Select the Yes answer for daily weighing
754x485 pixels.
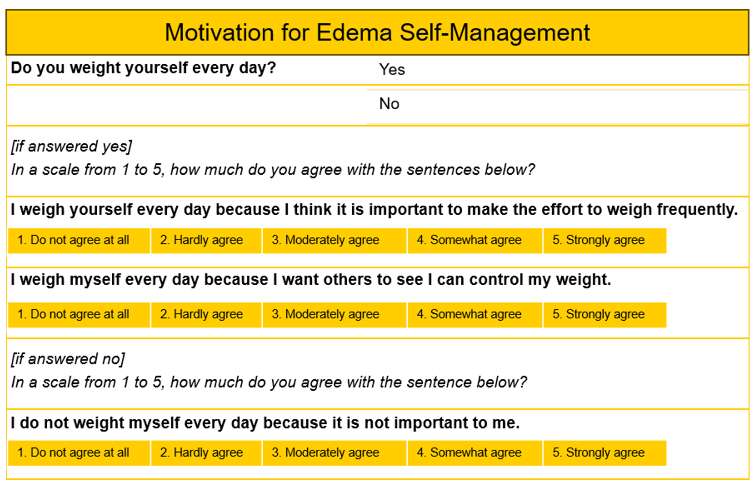[x=392, y=70]
